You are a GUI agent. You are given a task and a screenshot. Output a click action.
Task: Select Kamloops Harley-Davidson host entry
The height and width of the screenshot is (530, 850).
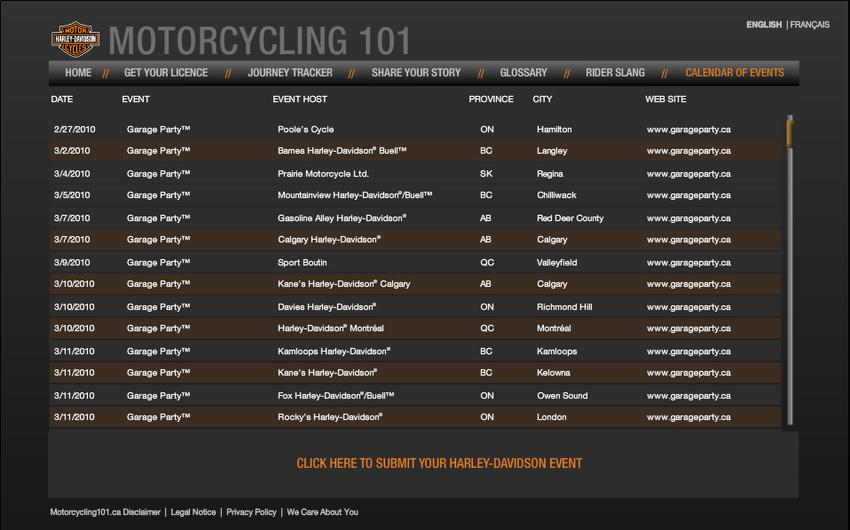[x=334, y=351]
